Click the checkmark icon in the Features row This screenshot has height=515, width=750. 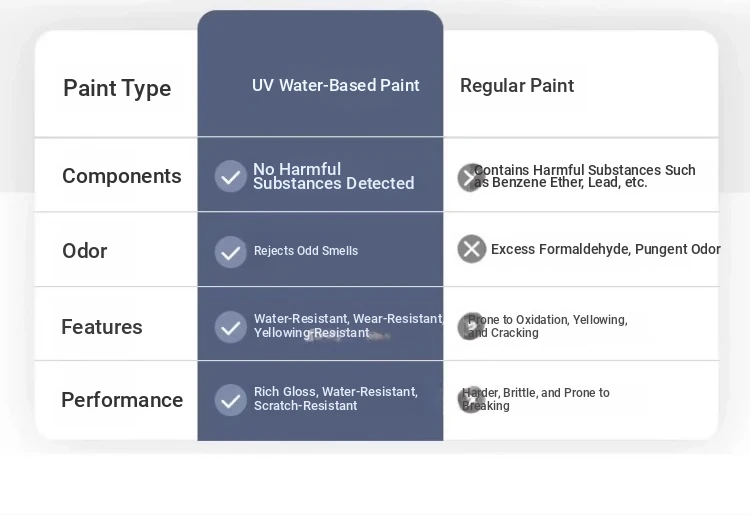[x=231, y=327]
